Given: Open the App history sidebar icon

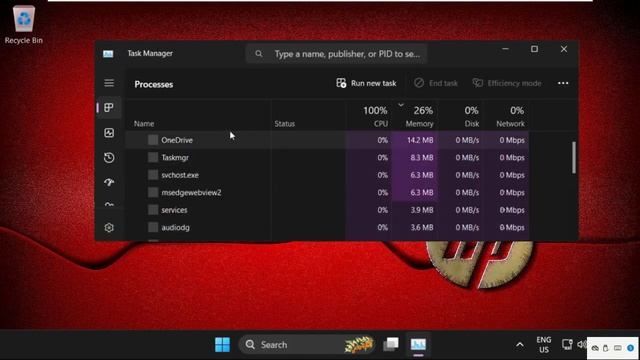Looking at the screenshot, I should pos(109,158).
